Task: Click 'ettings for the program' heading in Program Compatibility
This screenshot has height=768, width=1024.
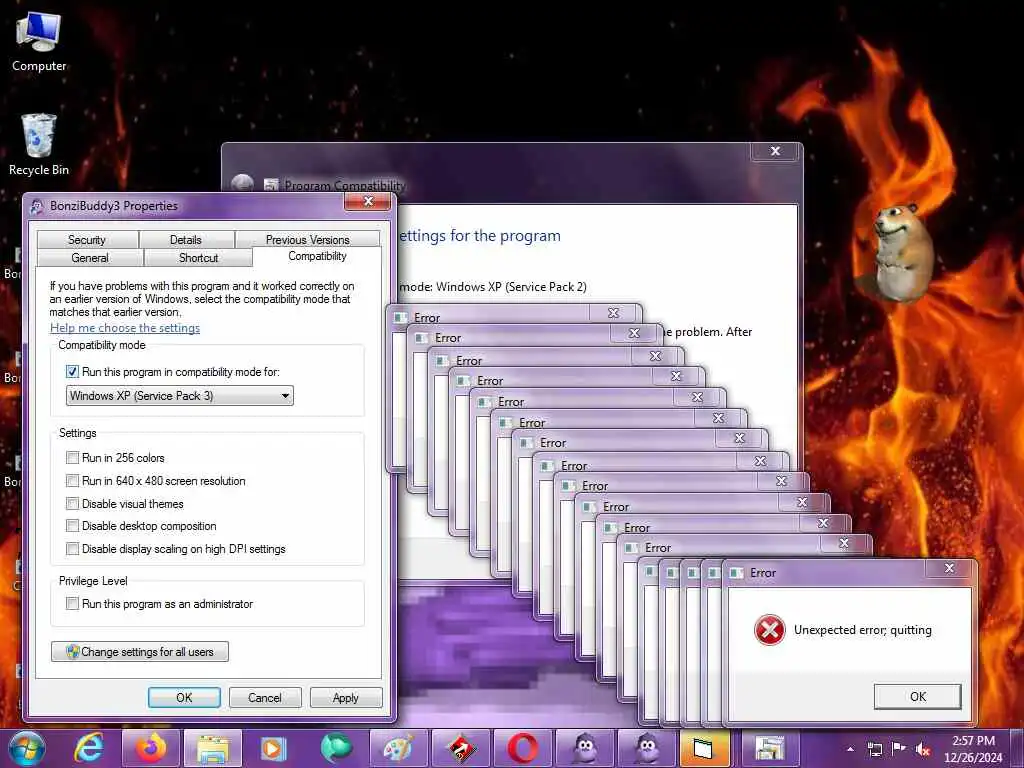Action: (x=479, y=236)
